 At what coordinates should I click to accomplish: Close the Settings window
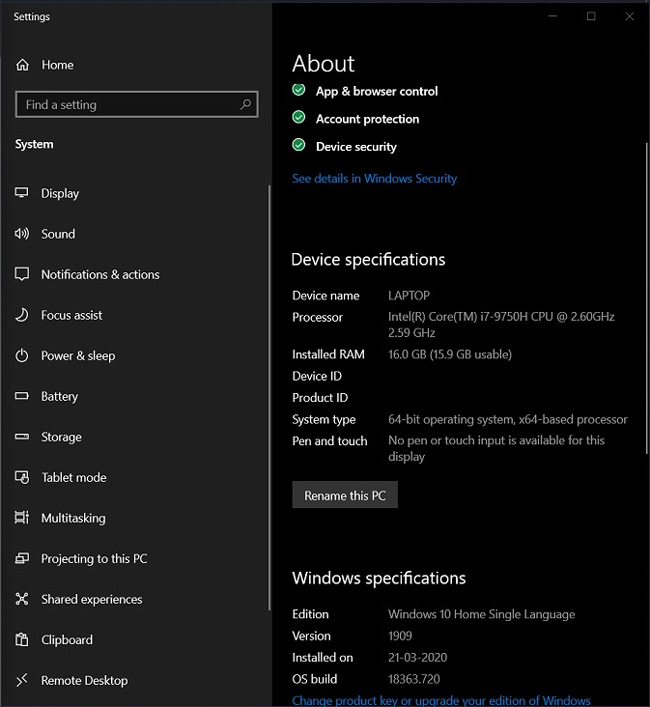[630, 16]
